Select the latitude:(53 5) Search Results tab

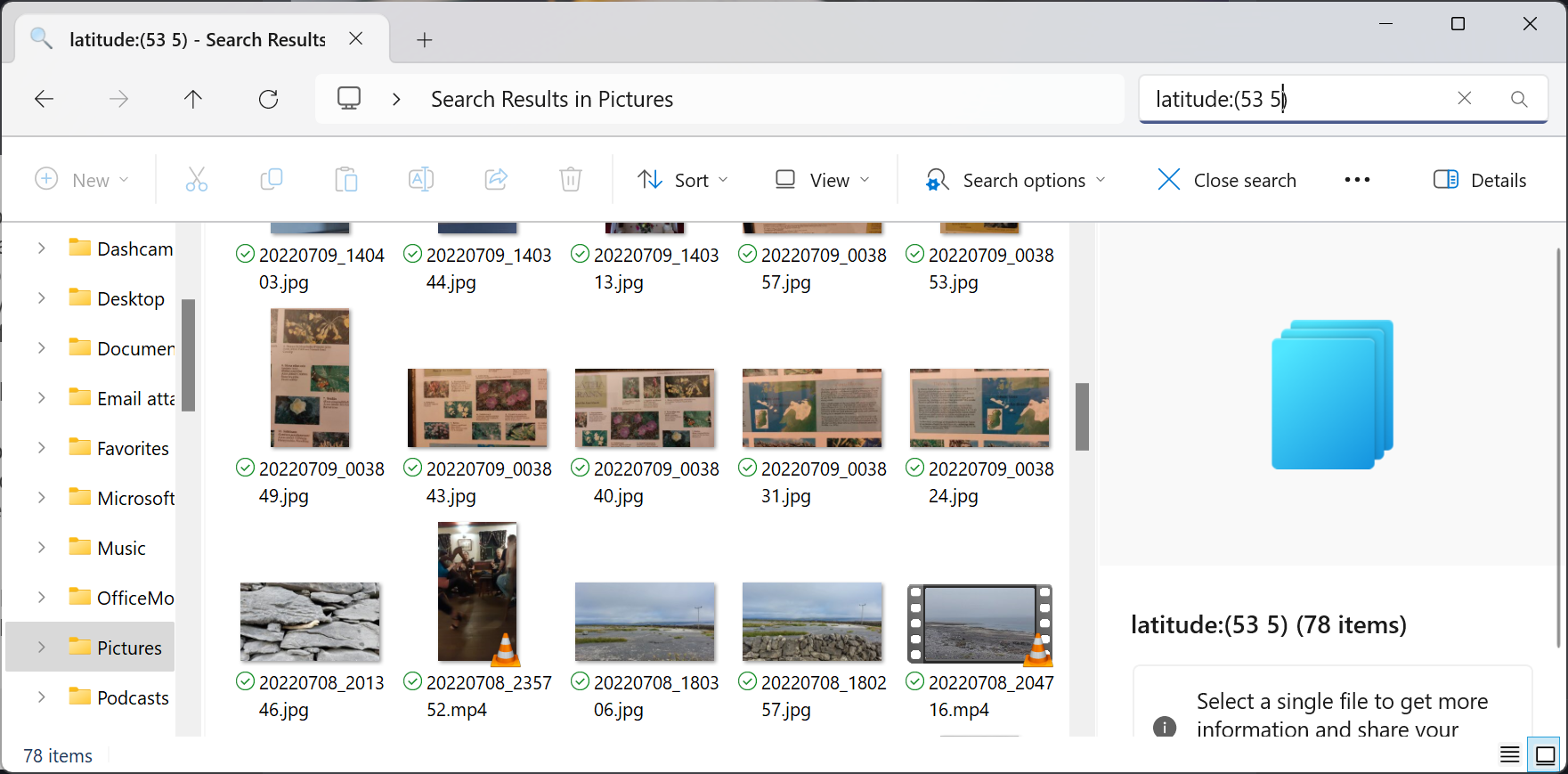198,39
